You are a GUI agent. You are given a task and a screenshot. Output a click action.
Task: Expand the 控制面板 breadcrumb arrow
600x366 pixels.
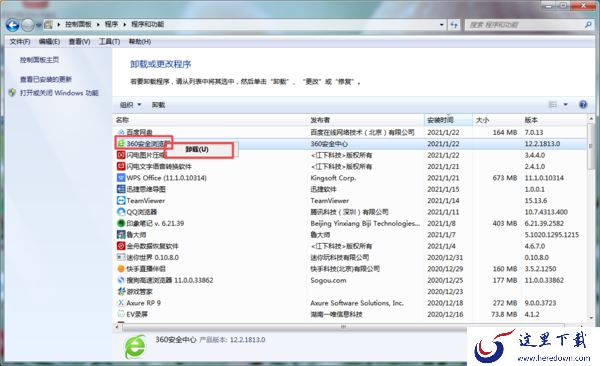[x=98, y=25]
